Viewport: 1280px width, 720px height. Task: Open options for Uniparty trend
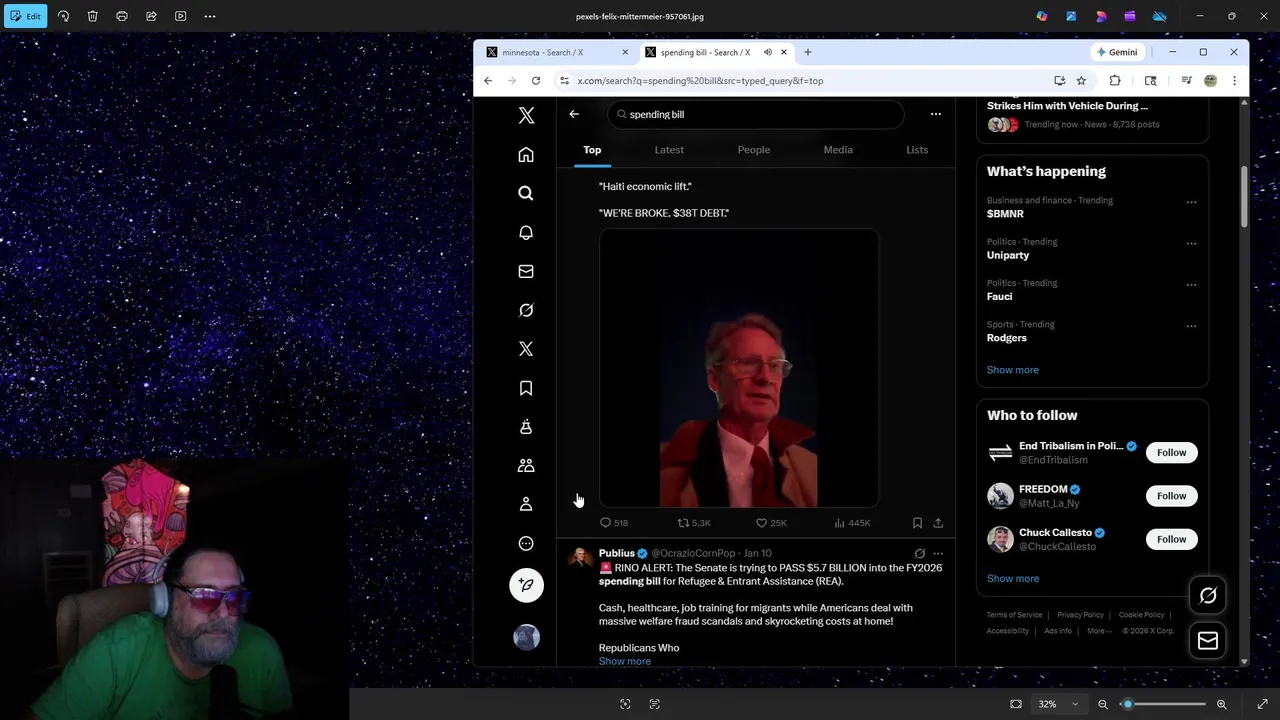click(1191, 243)
